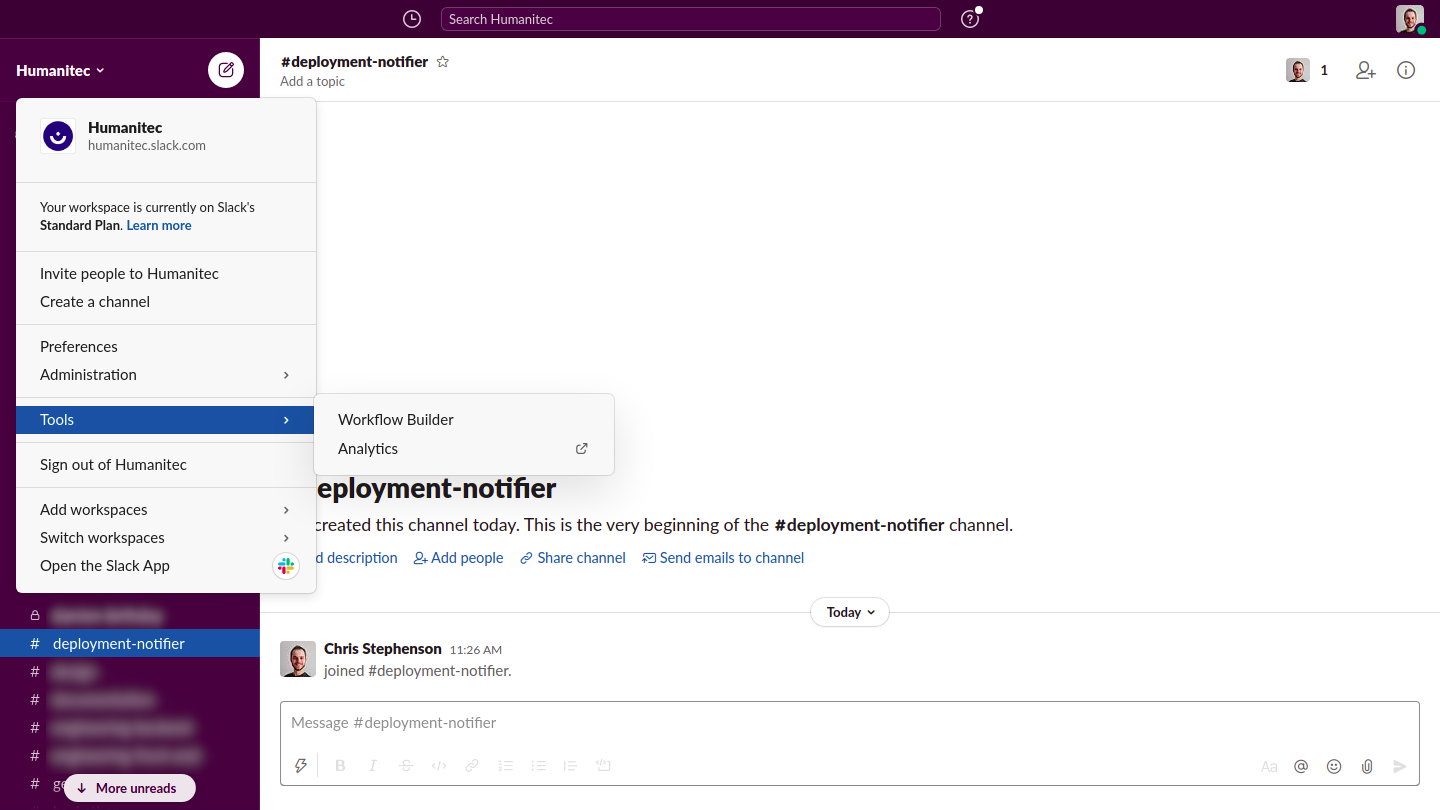The height and width of the screenshot is (810, 1440).
Task: Focus the Search Humanitec field
Action: [x=691, y=19]
